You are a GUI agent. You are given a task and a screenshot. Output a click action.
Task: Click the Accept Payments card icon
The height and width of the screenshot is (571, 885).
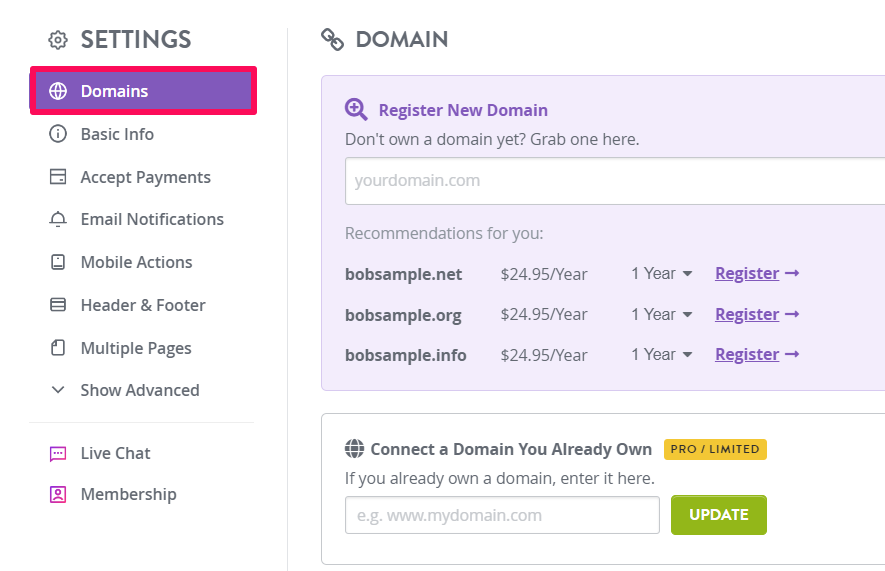(x=58, y=177)
